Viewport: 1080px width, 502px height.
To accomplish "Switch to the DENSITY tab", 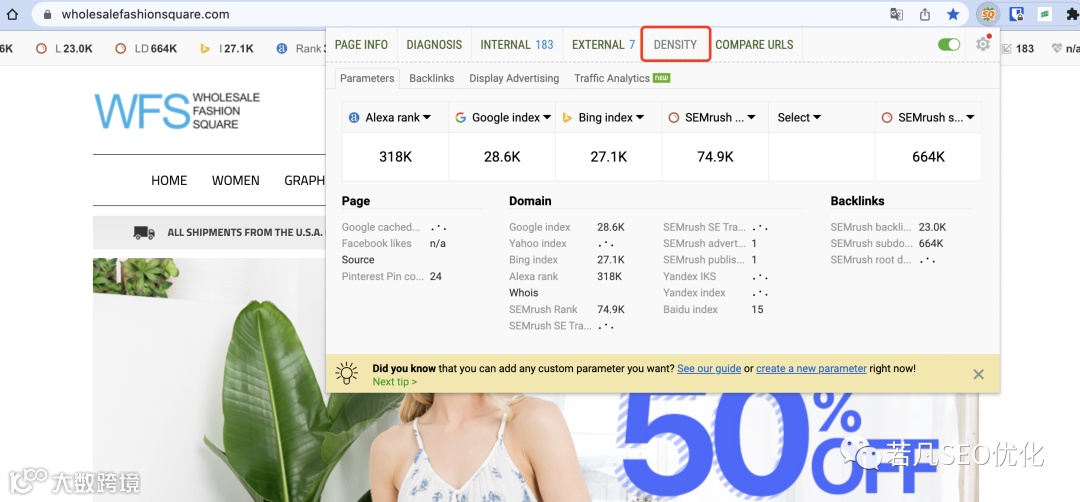I will [x=675, y=45].
